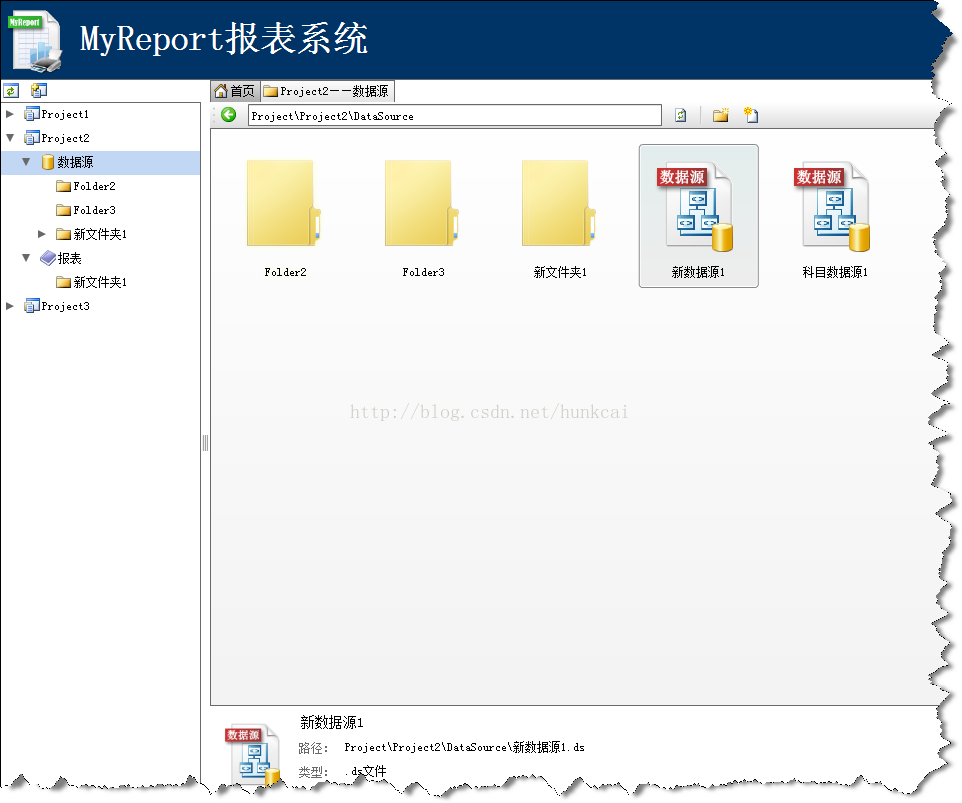The height and width of the screenshot is (803, 962).
Task: Click the new file toolbar icon
Action: pyautogui.click(x=751, y=115)
